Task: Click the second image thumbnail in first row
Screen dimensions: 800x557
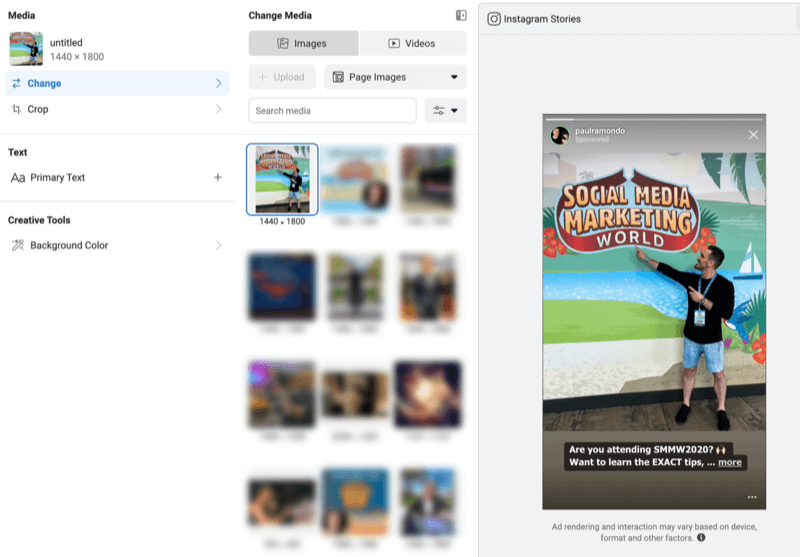Action: (x=355, y=179)
